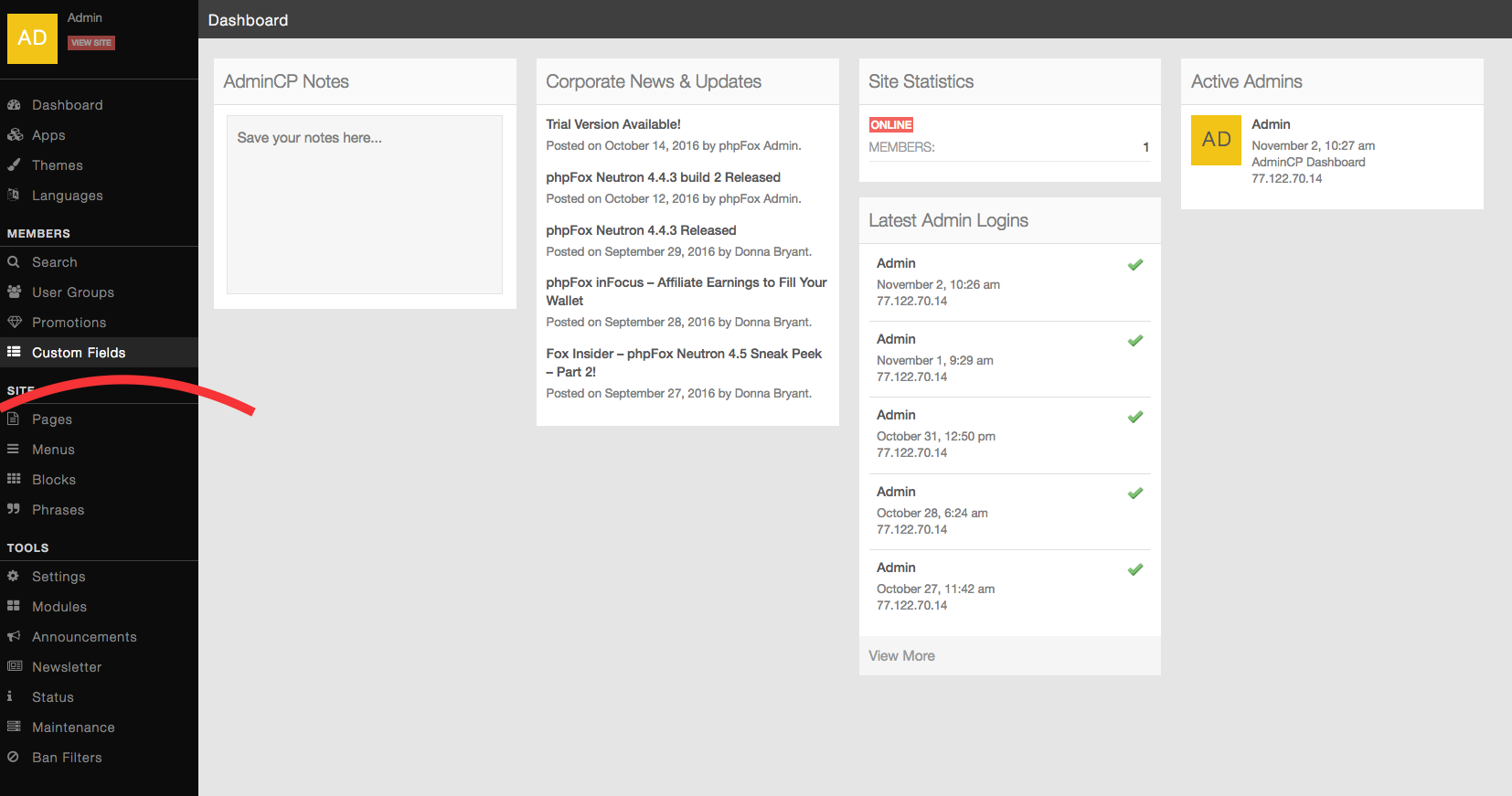The image size is (1512, 796).
Task: Click the yellow AD avatar in sidebar
Action: 32,38
